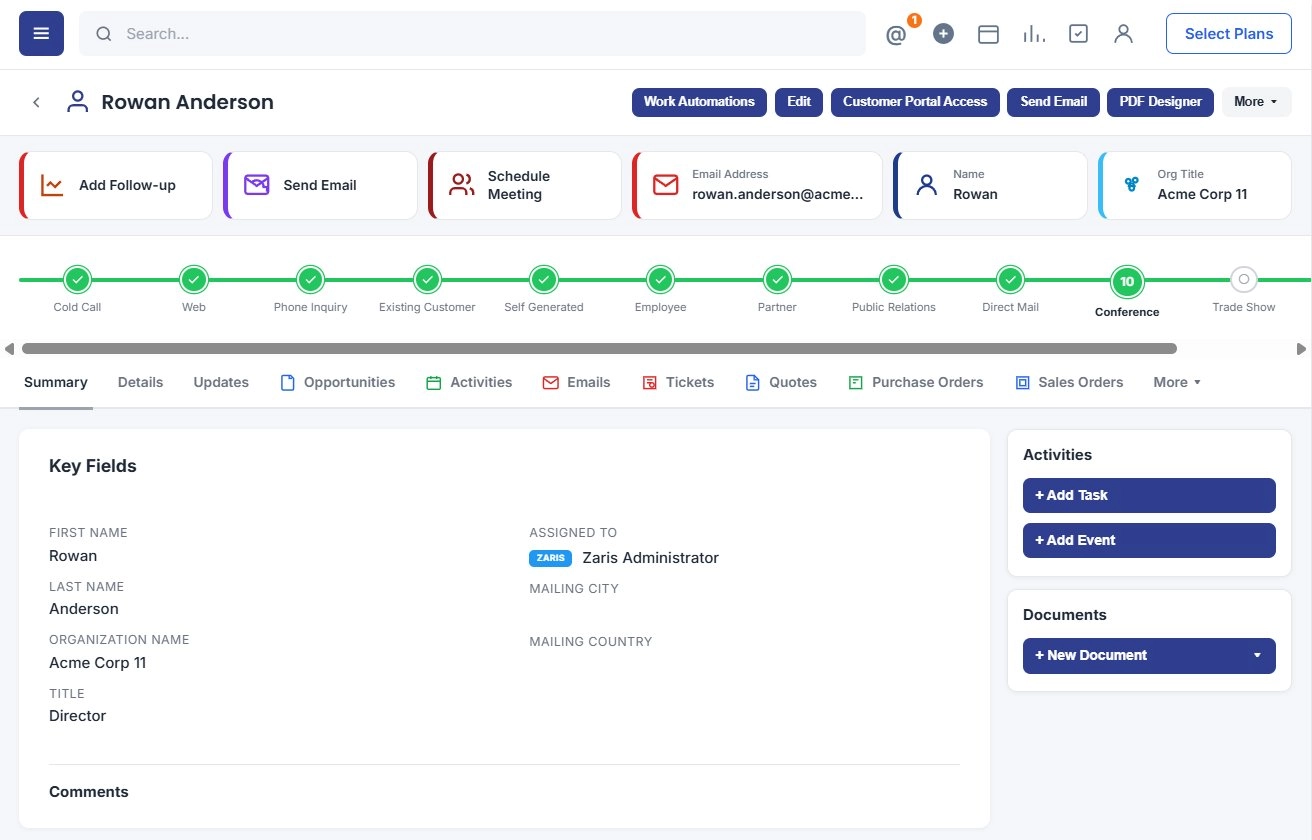Image resolution: width=1312 pixels, height=840 pixels.
Task: Open the Opportunities tab
Action: click(338, 382)
